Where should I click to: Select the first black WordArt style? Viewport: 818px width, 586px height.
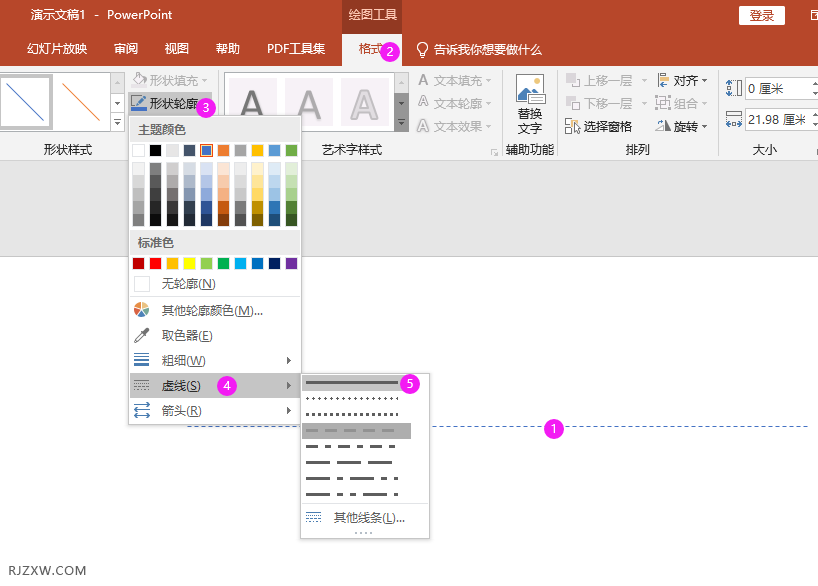(x=253, y=102)
